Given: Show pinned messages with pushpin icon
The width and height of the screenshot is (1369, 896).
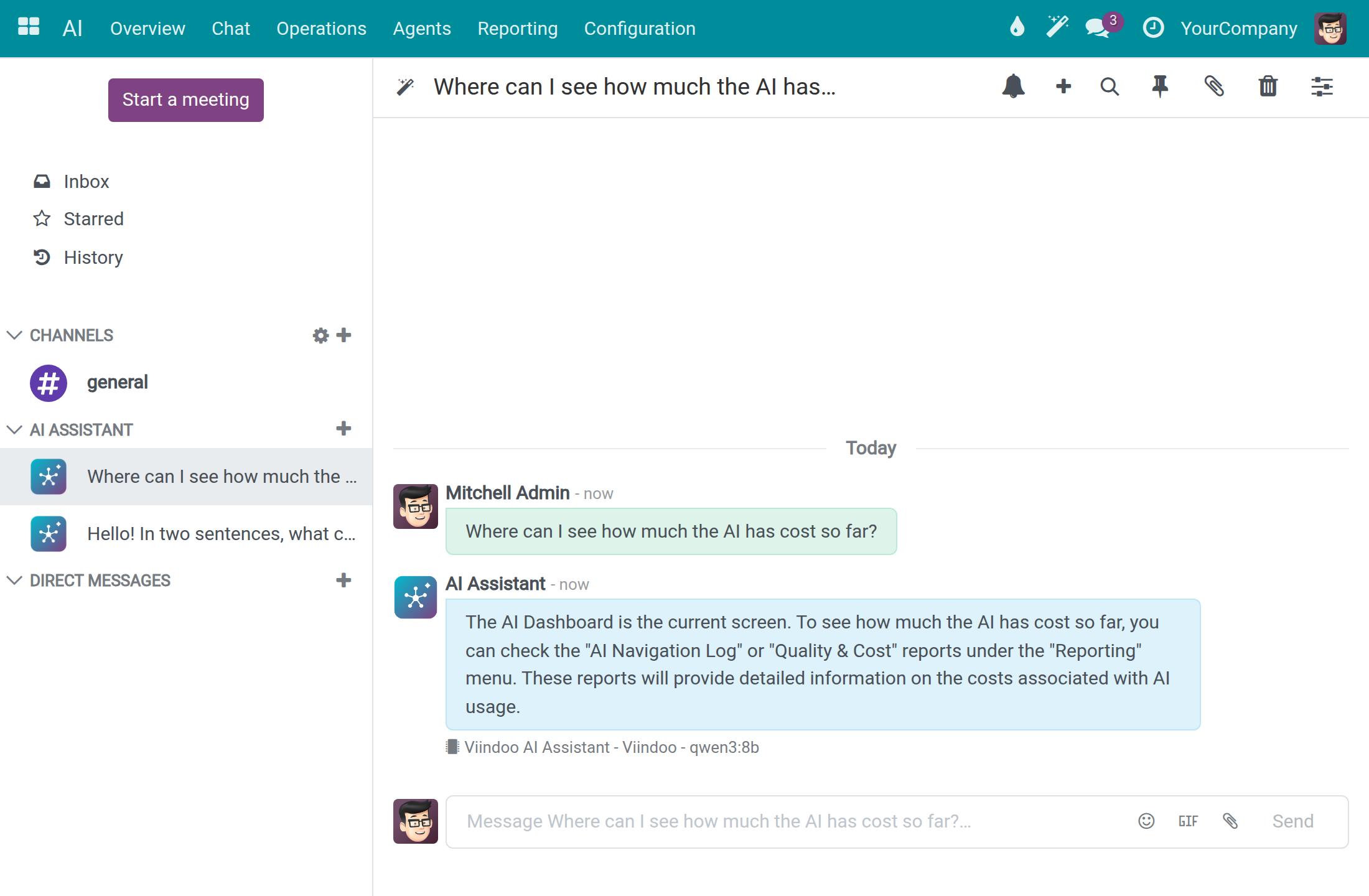Looking at the screenshot, I should pos(1160,86).
